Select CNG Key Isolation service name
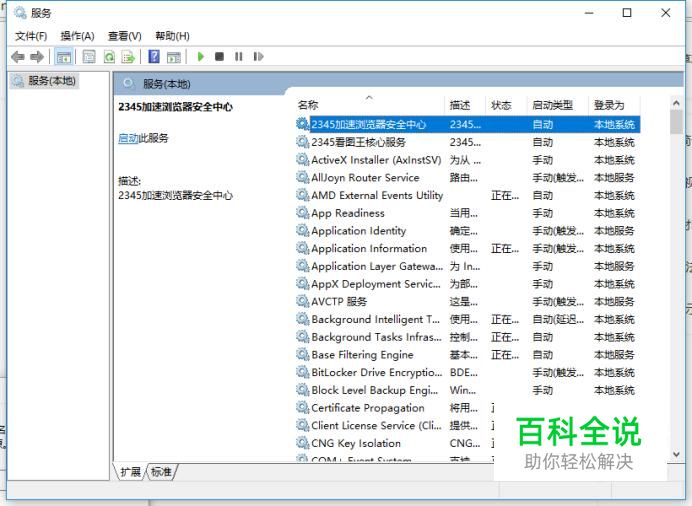This screenshot has width=692, height=506. [x=356, y=443]
